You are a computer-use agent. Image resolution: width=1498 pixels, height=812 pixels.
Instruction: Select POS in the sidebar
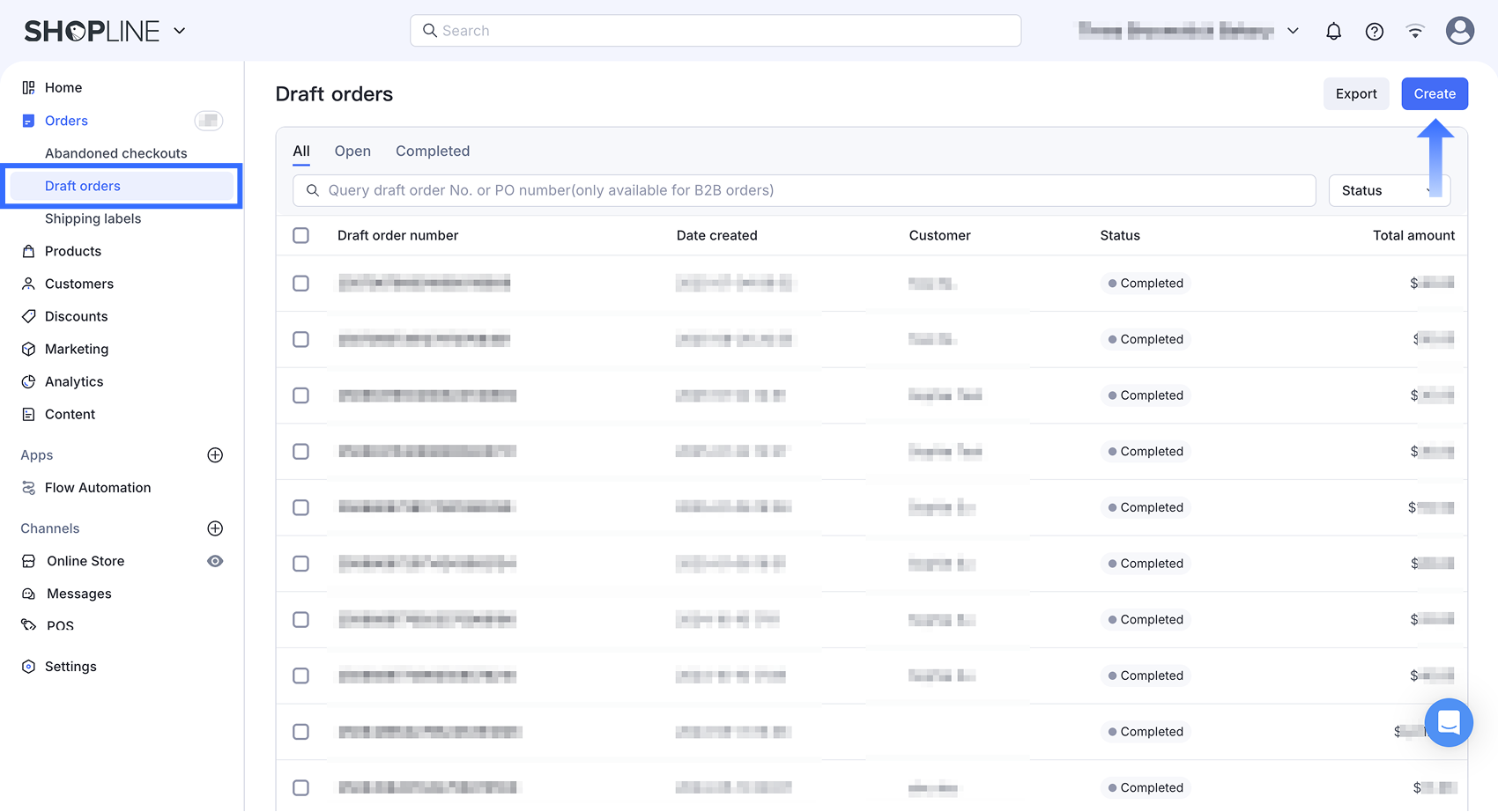(60, 625)
